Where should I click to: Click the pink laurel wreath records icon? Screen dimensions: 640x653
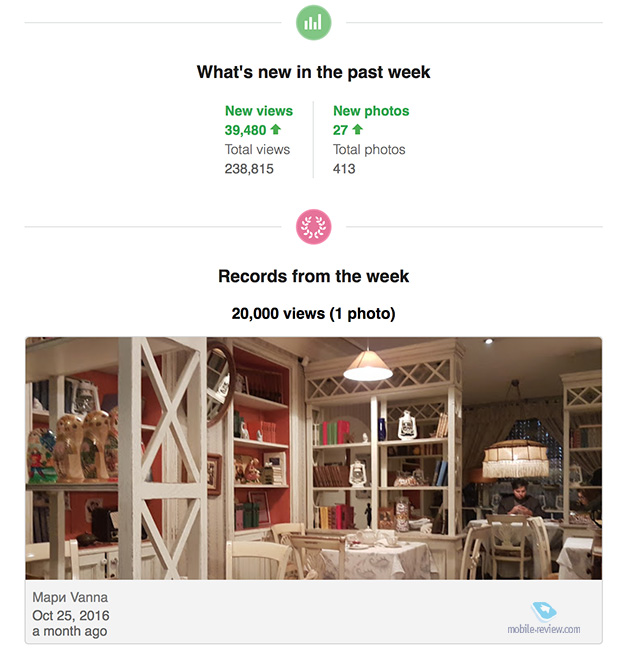tap(314, 227)
